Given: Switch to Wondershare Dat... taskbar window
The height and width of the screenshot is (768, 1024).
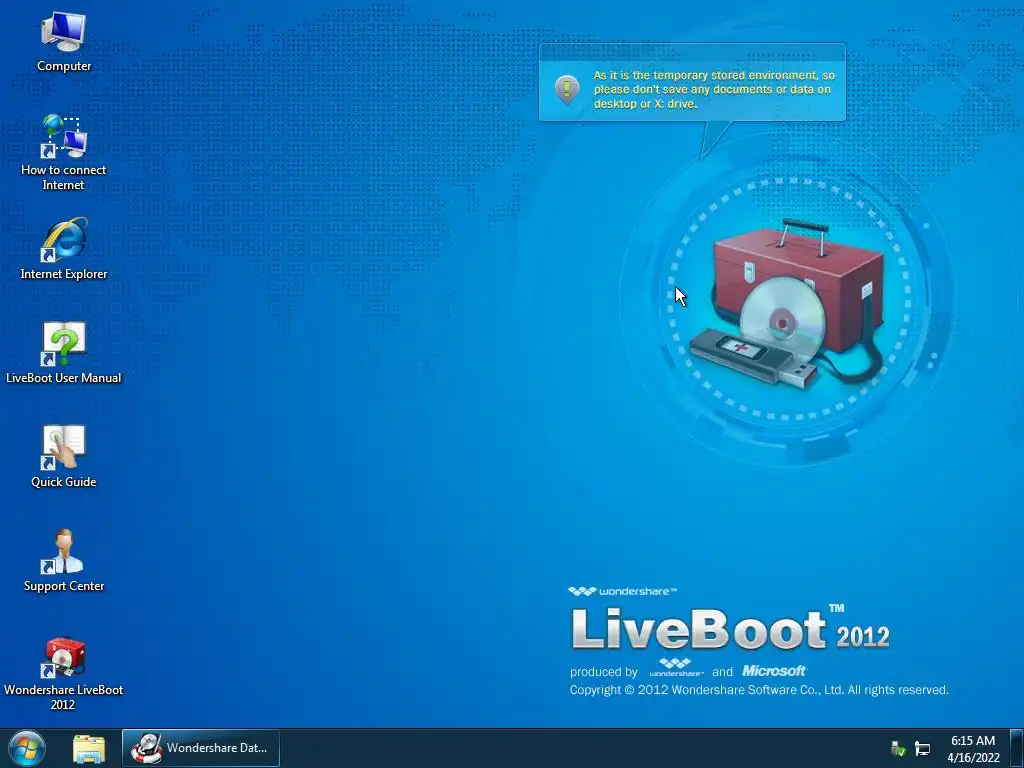Looking at the screenshot, I should (200, 748).
